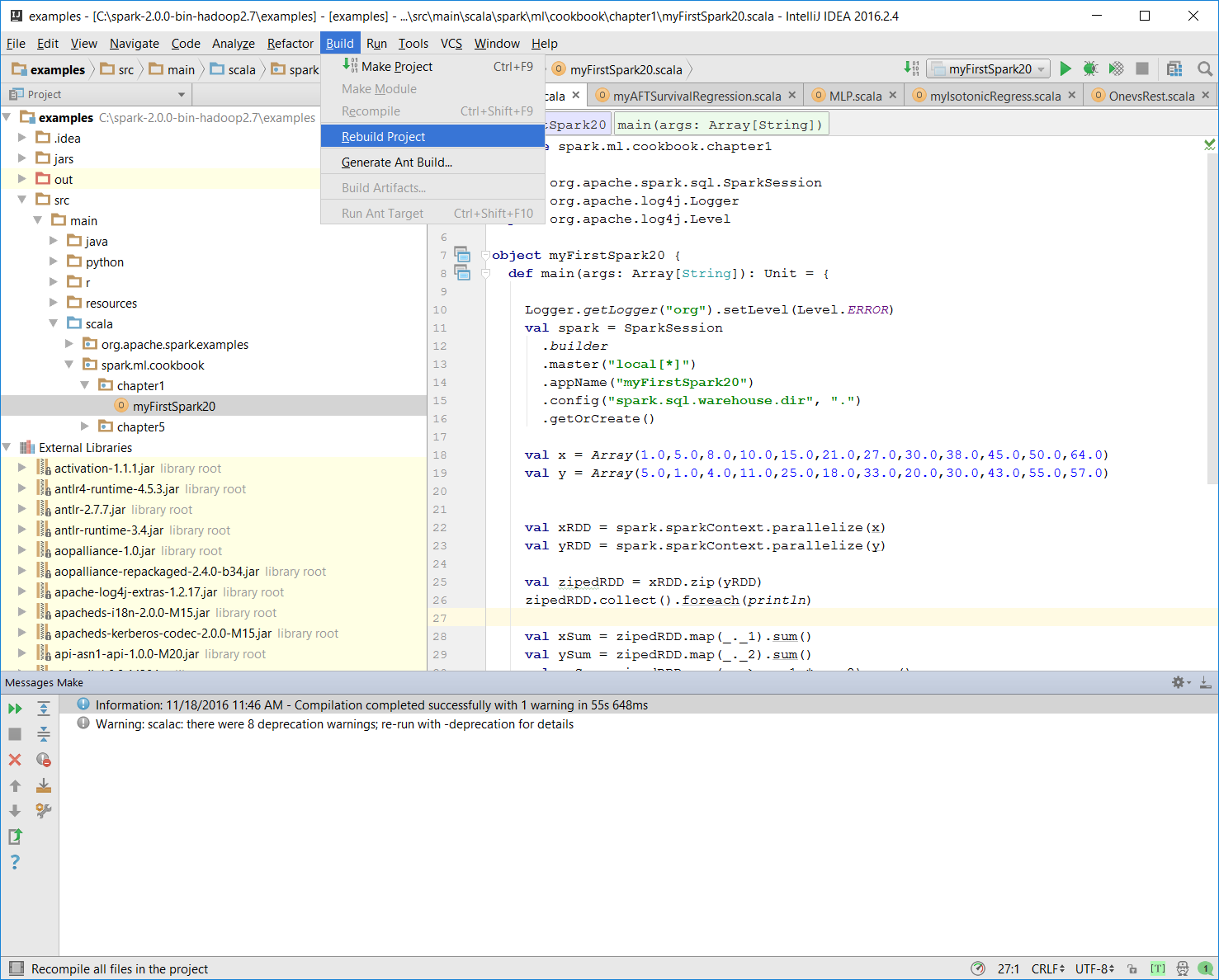Expand the chapter5 folder
The image size is (1219, 980).
pos(84,426)
